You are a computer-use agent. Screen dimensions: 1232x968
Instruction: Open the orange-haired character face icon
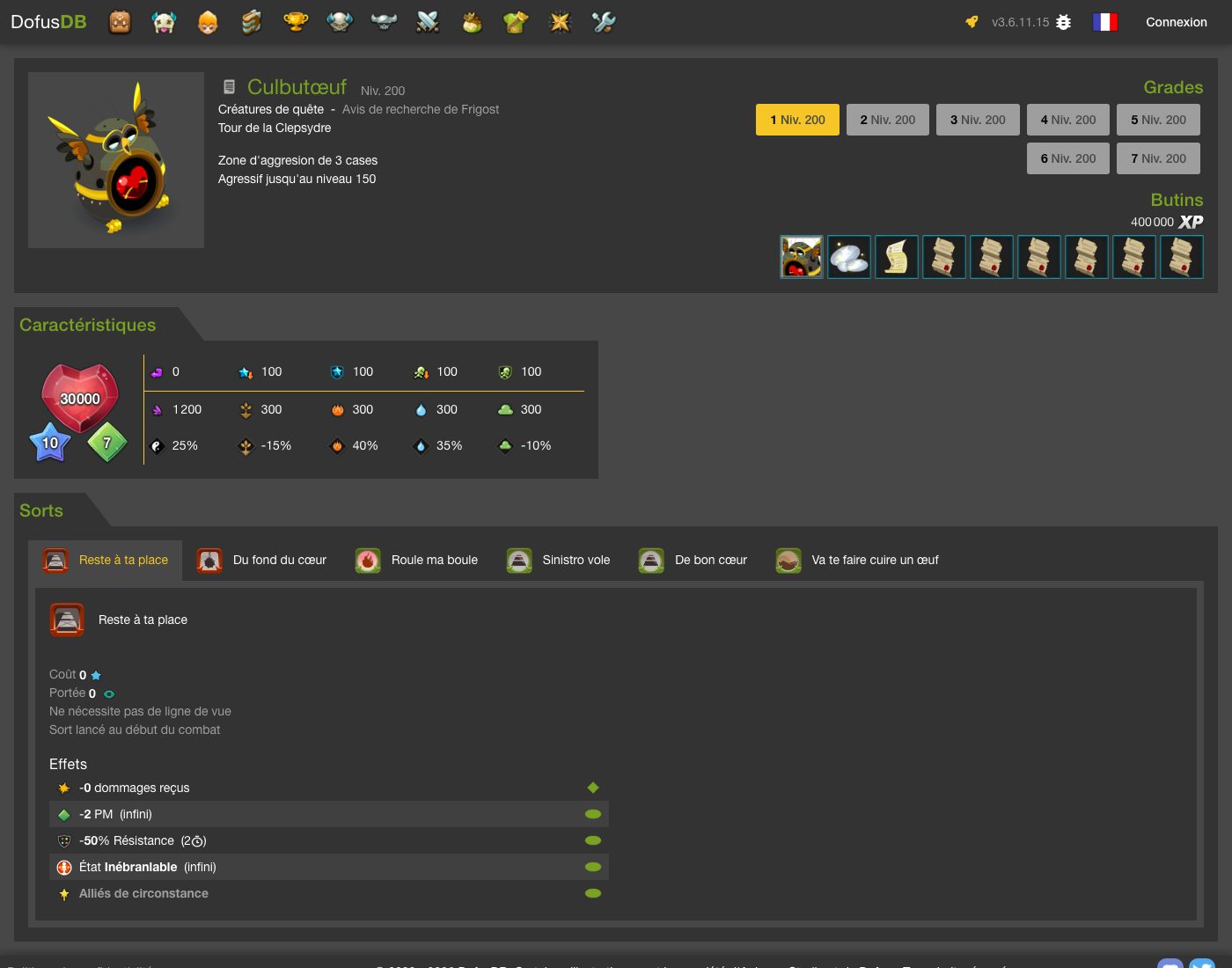click(x=208, y=22)
